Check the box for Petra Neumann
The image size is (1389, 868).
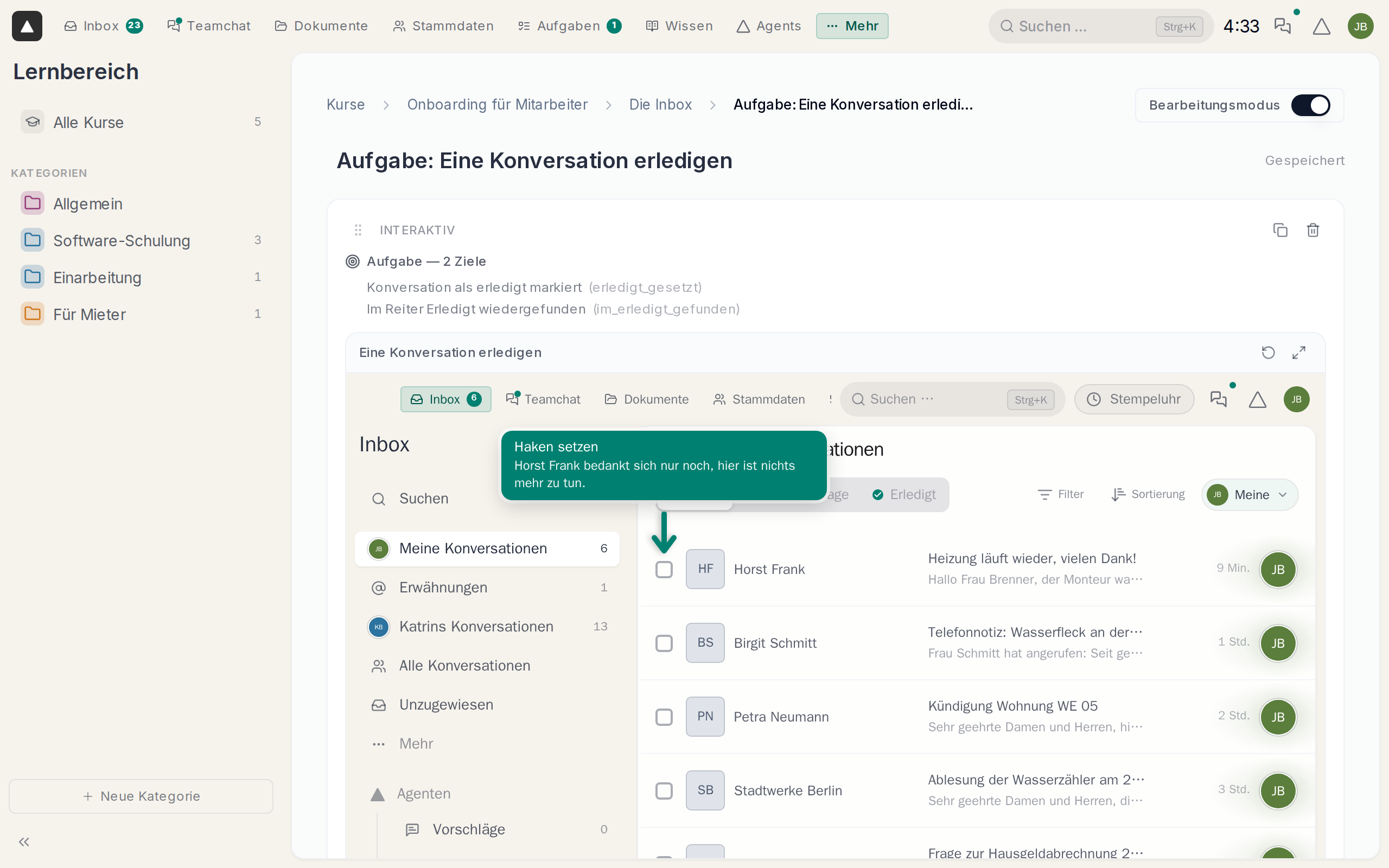[x=664, y=717]
